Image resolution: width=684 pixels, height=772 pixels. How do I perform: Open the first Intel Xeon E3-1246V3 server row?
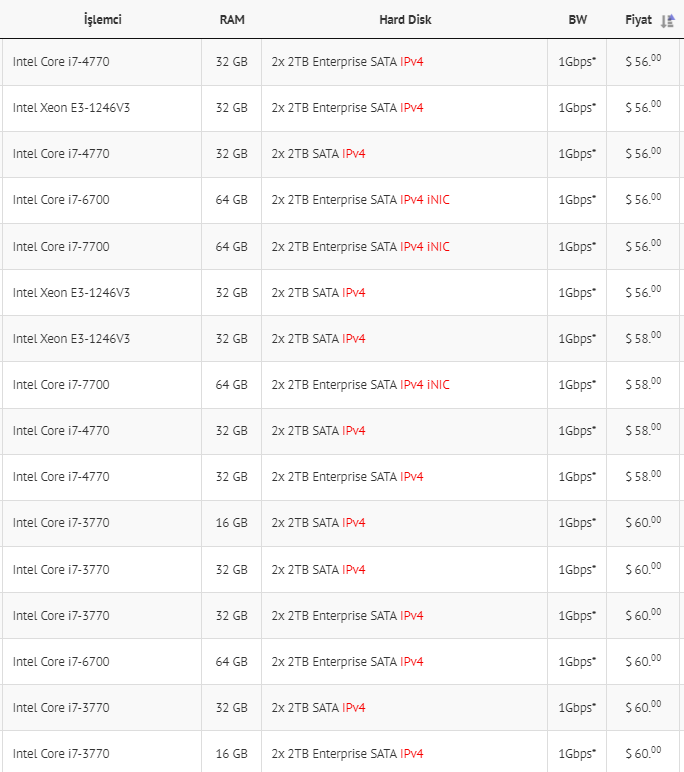[342, 108]
